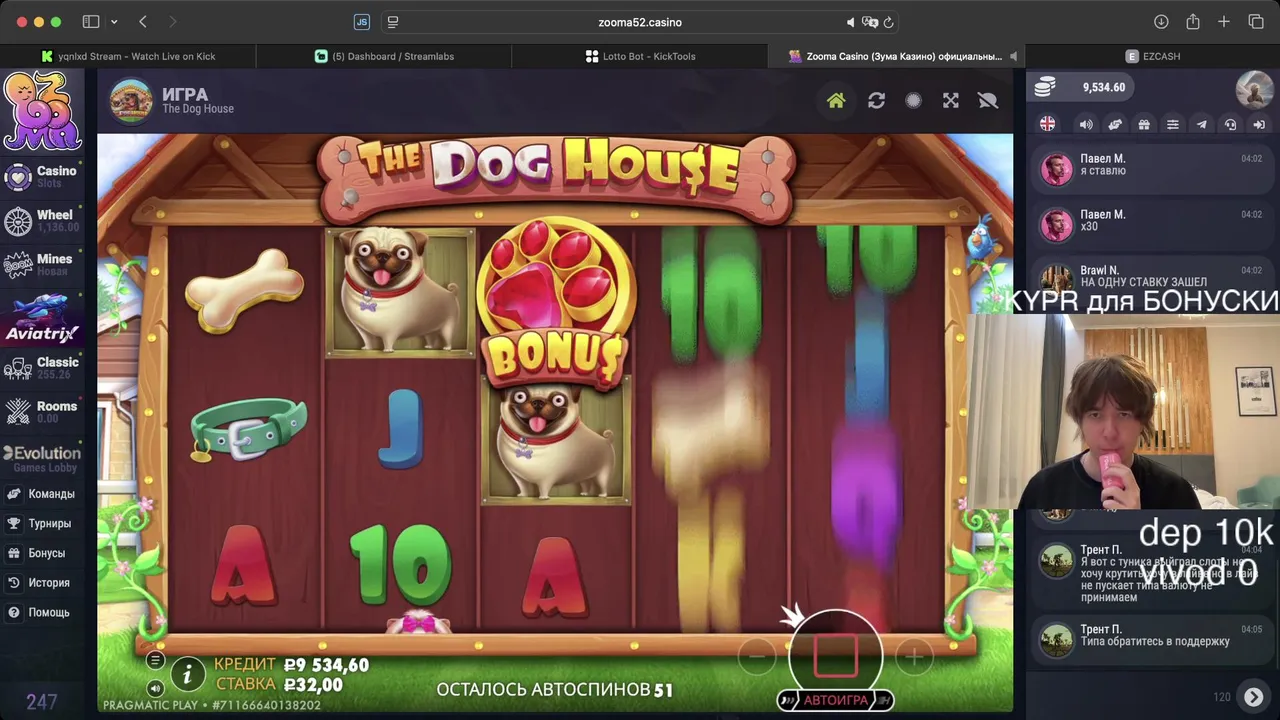The width and height of the screenshot is (1280, 720).
Task: Stop autospin with red square button
Action: (835, 654)
